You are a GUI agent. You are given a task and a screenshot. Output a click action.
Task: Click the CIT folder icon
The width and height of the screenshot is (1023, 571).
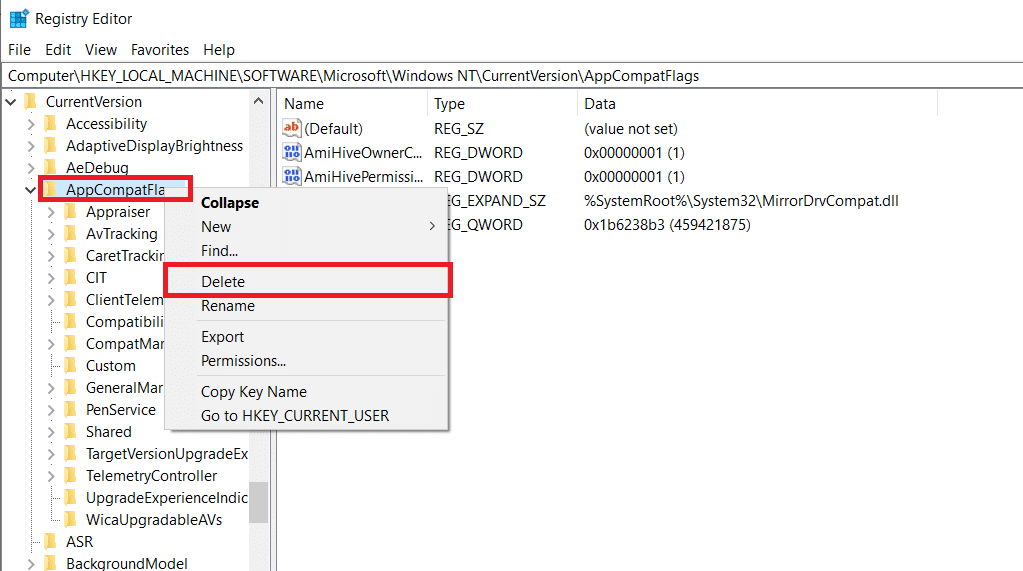(70, 277)
